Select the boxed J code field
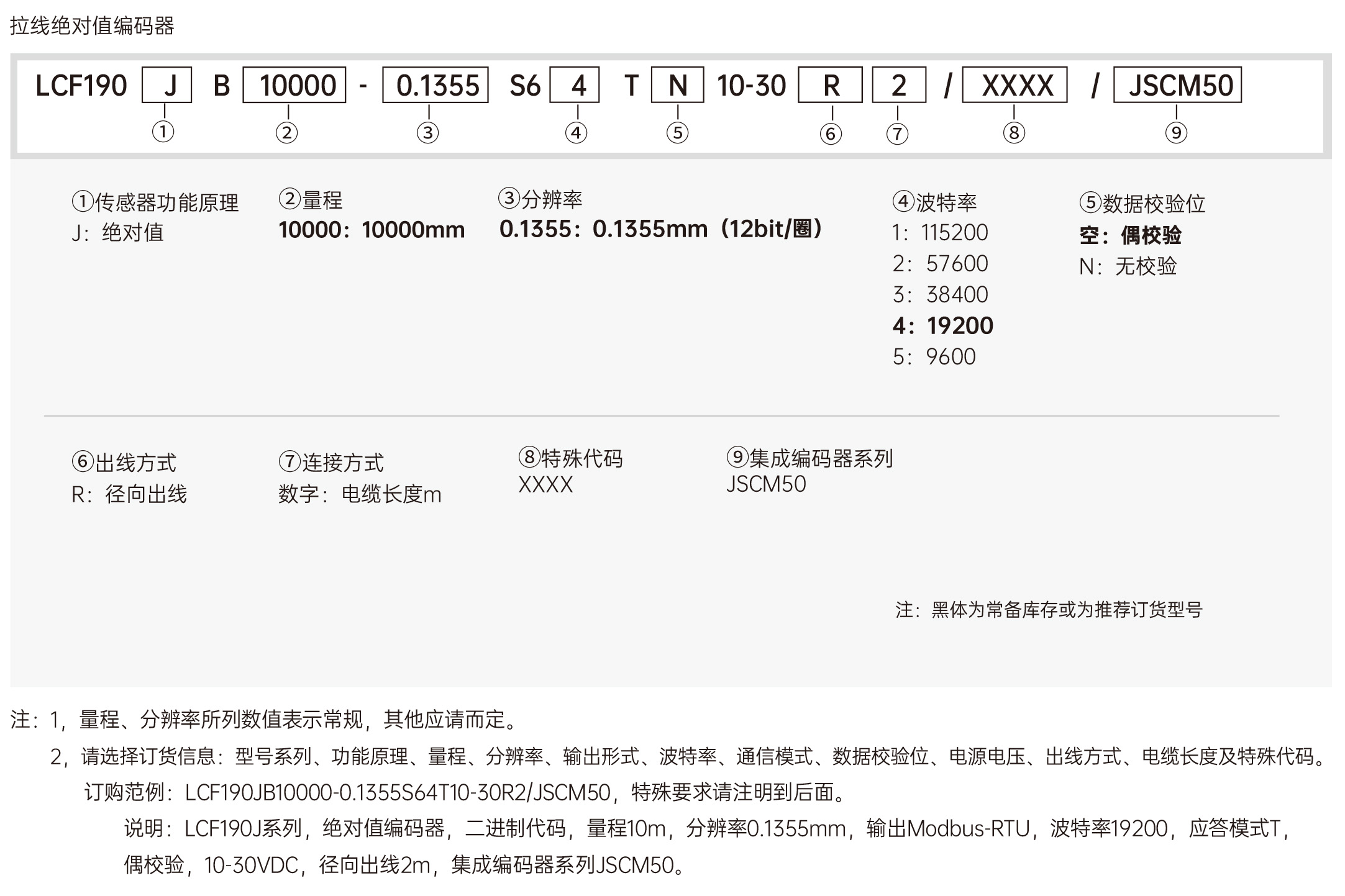This screenshot has height=896, width=1345. (x=167, y=85)
